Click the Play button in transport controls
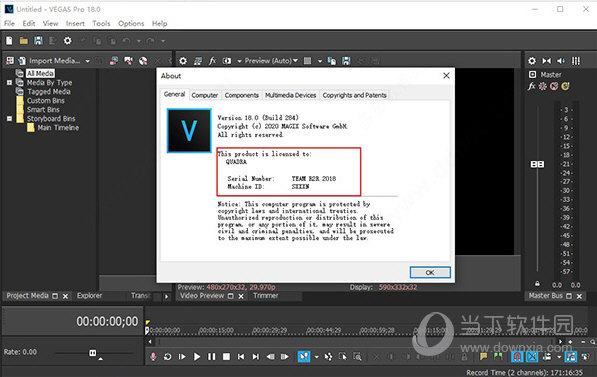Image resolution: width=597 pixels, height=377 pixels. pyautogui.click(x=197, y=357)
